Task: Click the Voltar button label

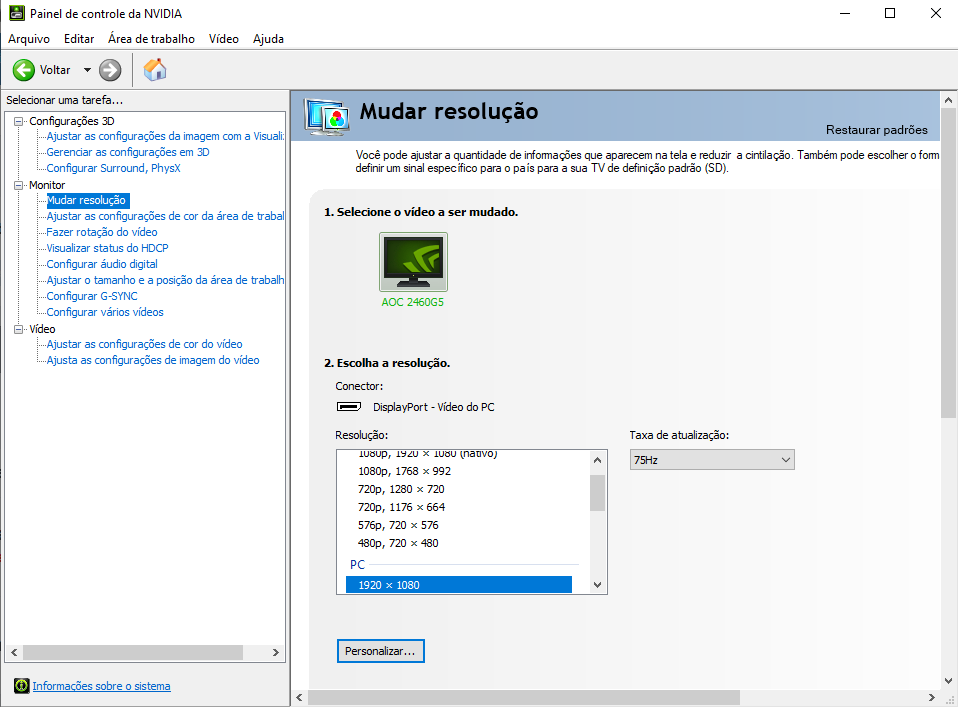Action: point(55,70)
